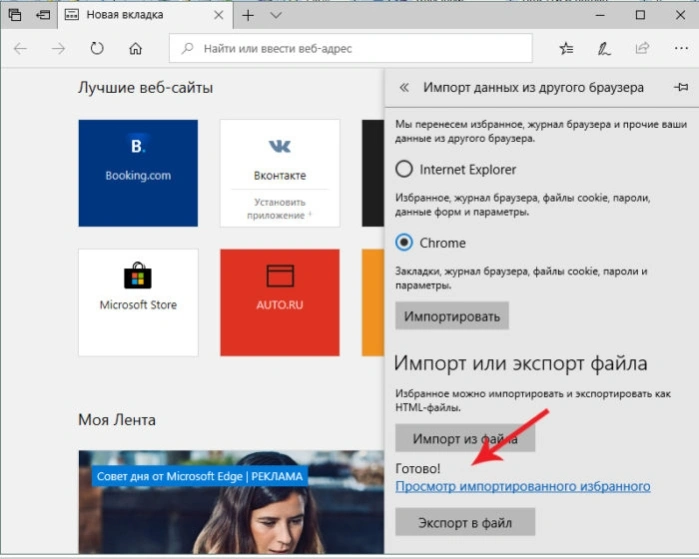
Task: Go to the Home page icon
Action: tap(136, 48)
